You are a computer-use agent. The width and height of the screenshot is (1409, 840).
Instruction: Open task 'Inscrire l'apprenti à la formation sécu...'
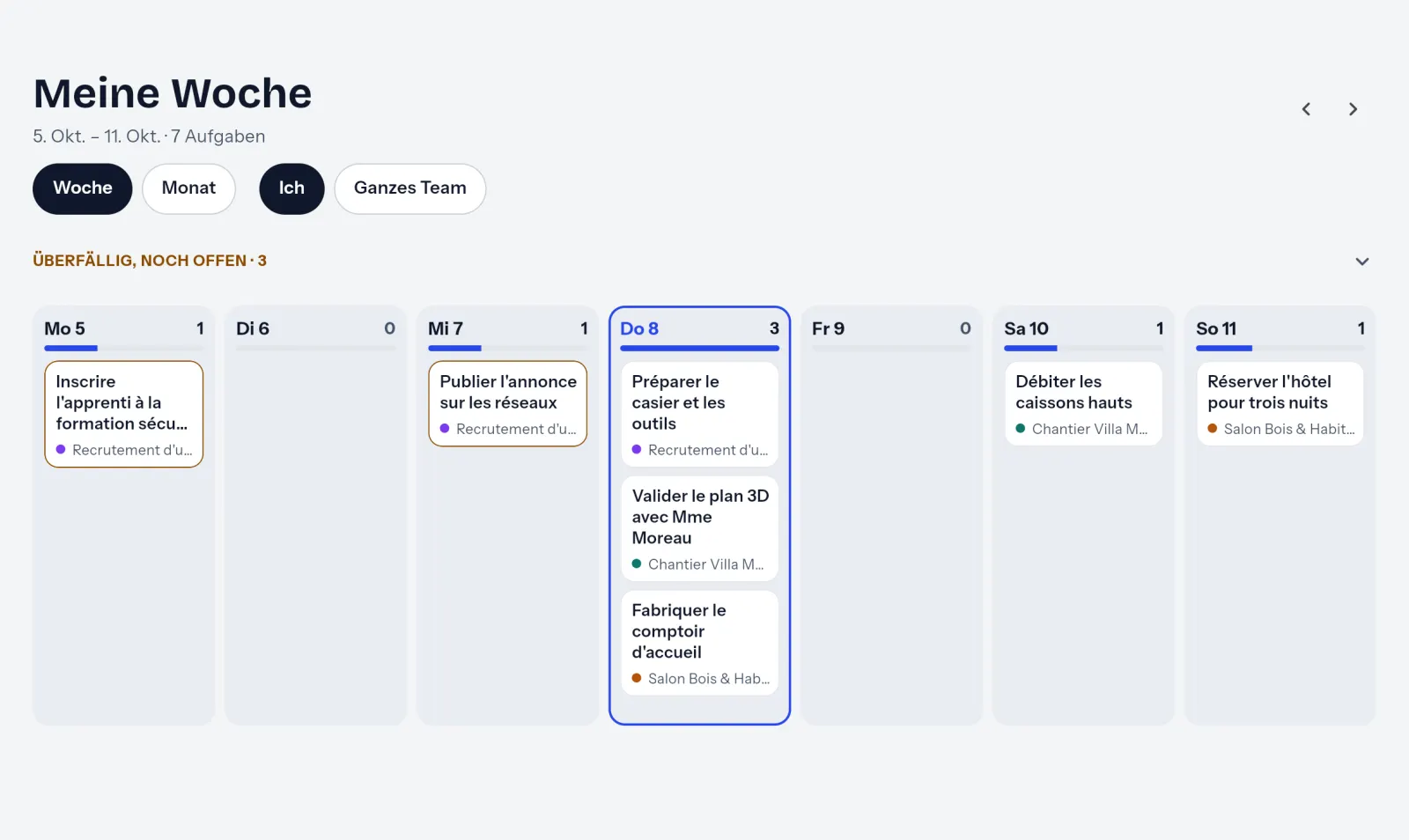tap(124, 414)
